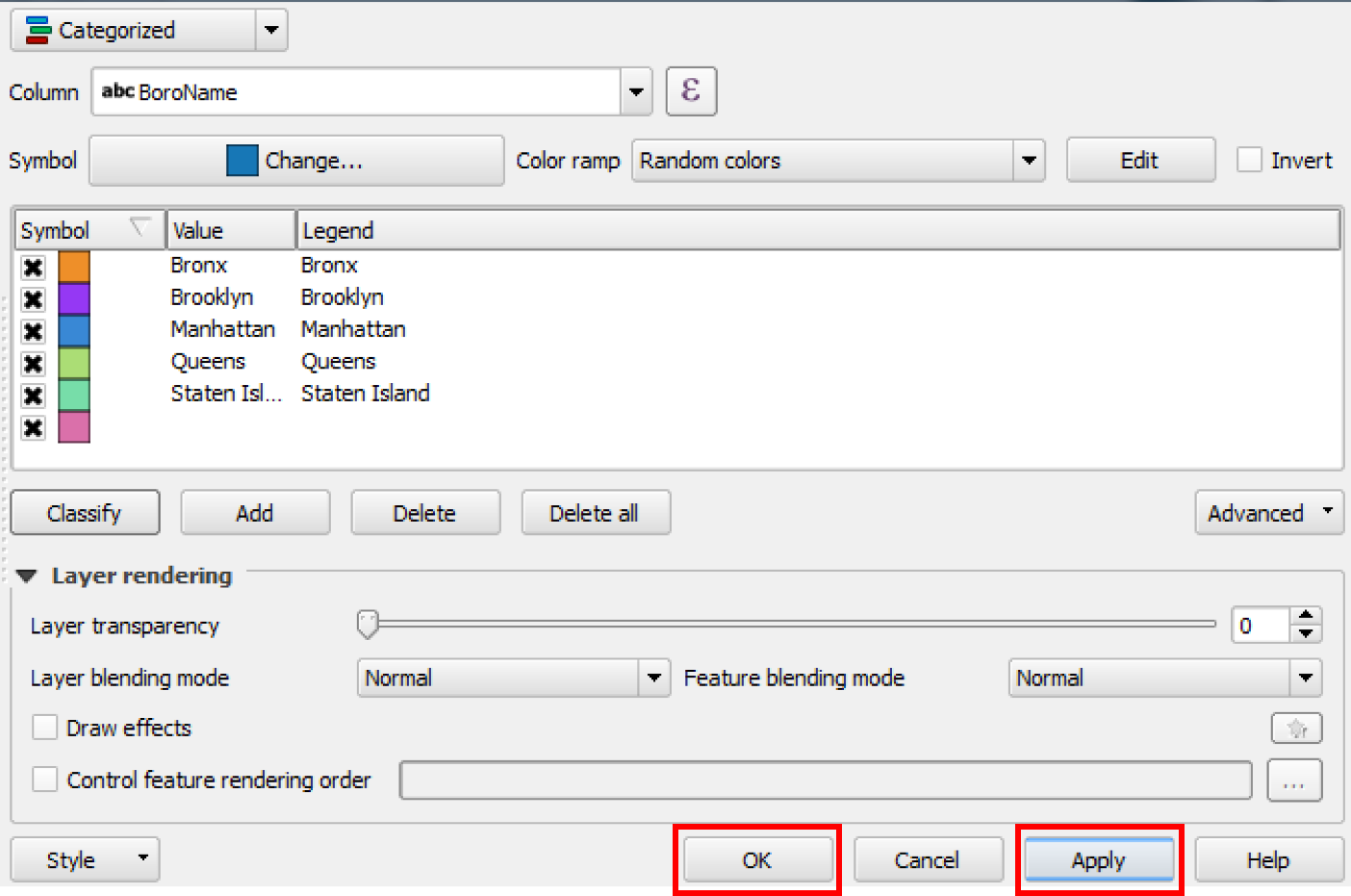
Task: Open draw effects customization star icon
Action: coord(1296,728)
